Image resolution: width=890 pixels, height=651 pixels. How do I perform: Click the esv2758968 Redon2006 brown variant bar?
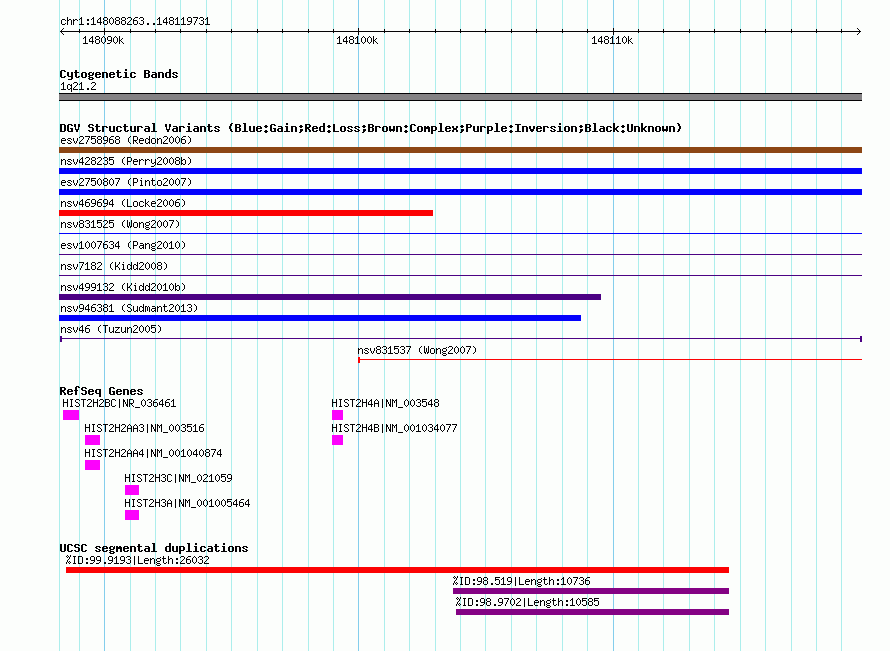pyautogui.click(x=460, y=150)
